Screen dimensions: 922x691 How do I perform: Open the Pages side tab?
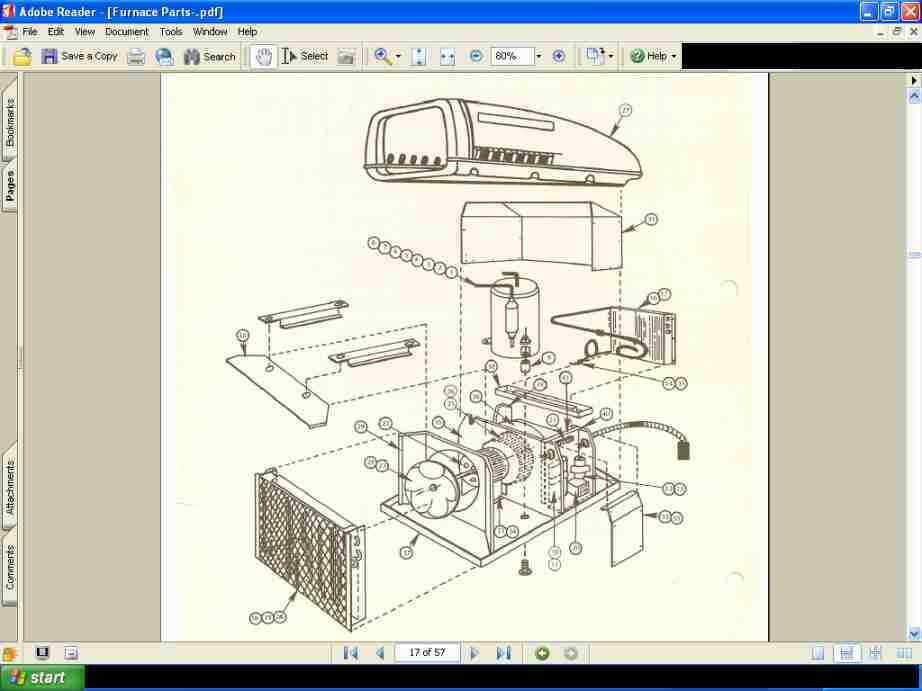(x=10, y=186)
